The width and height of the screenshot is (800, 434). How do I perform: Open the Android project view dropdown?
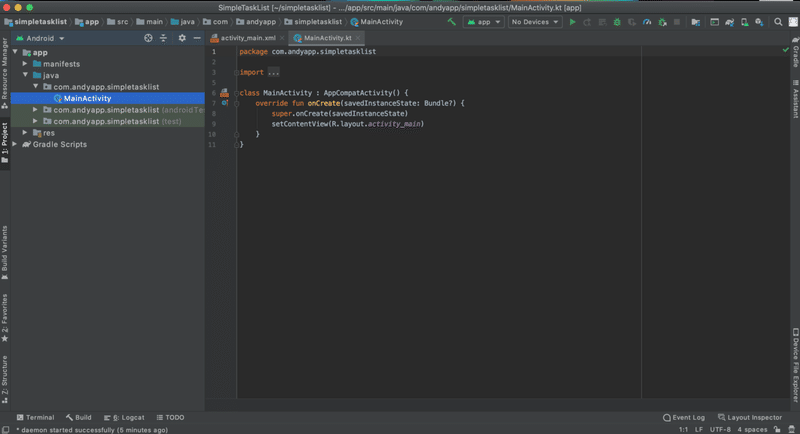(x=40, y=38)
